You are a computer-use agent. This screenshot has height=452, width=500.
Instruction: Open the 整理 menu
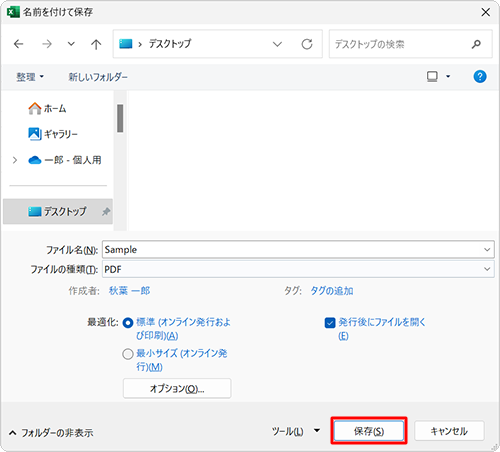click(x=30, y=77)
